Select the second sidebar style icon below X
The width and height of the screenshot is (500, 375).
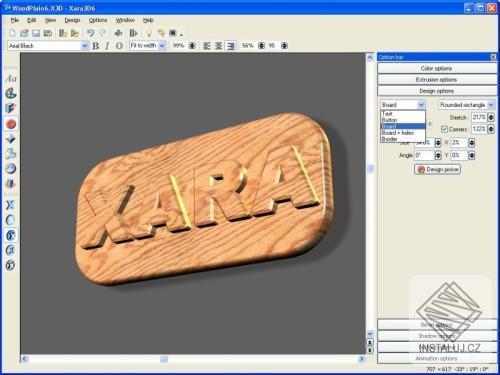tap(11, 220)
